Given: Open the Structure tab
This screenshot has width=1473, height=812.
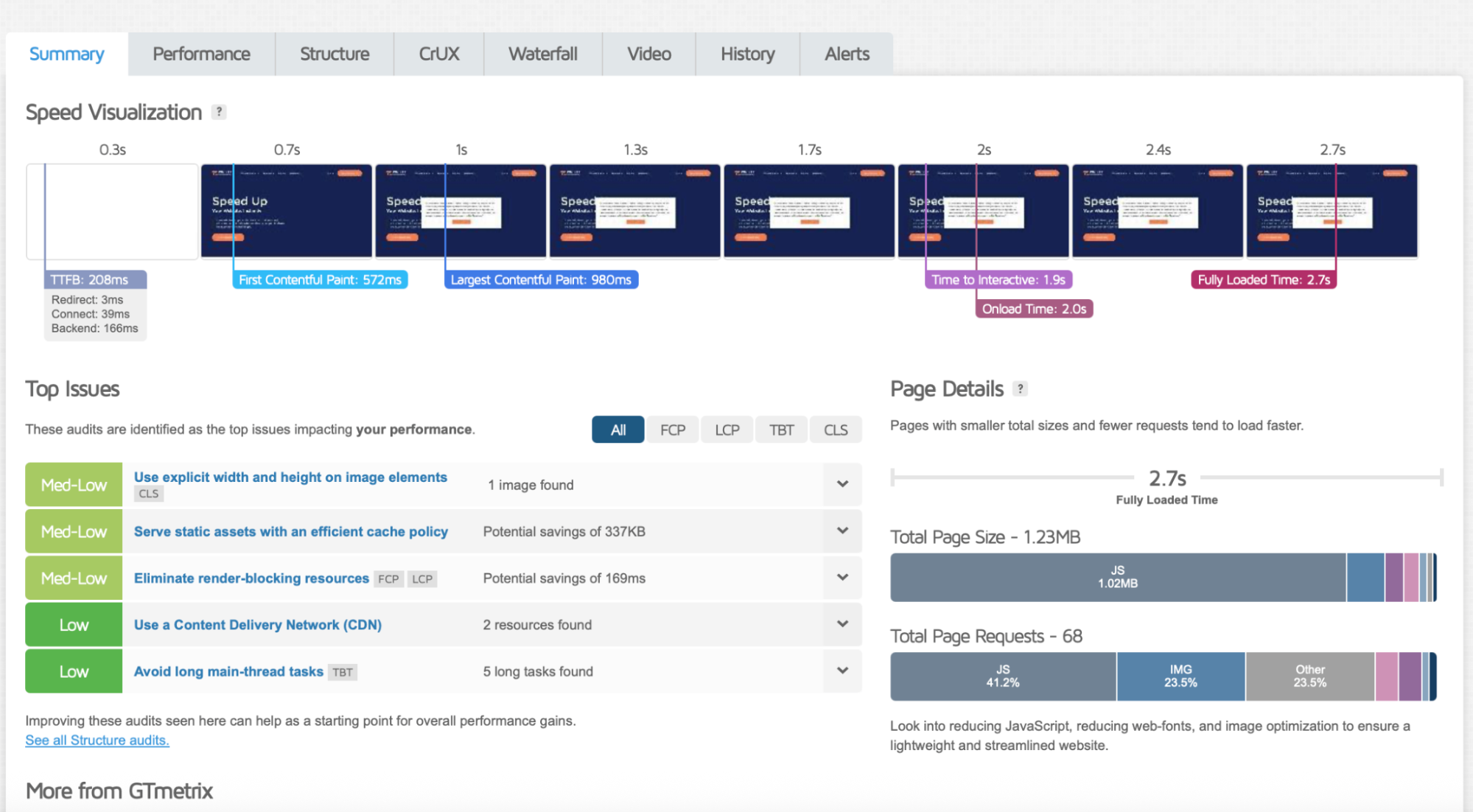Looking at the screenshot, I should tap(335, 54).
